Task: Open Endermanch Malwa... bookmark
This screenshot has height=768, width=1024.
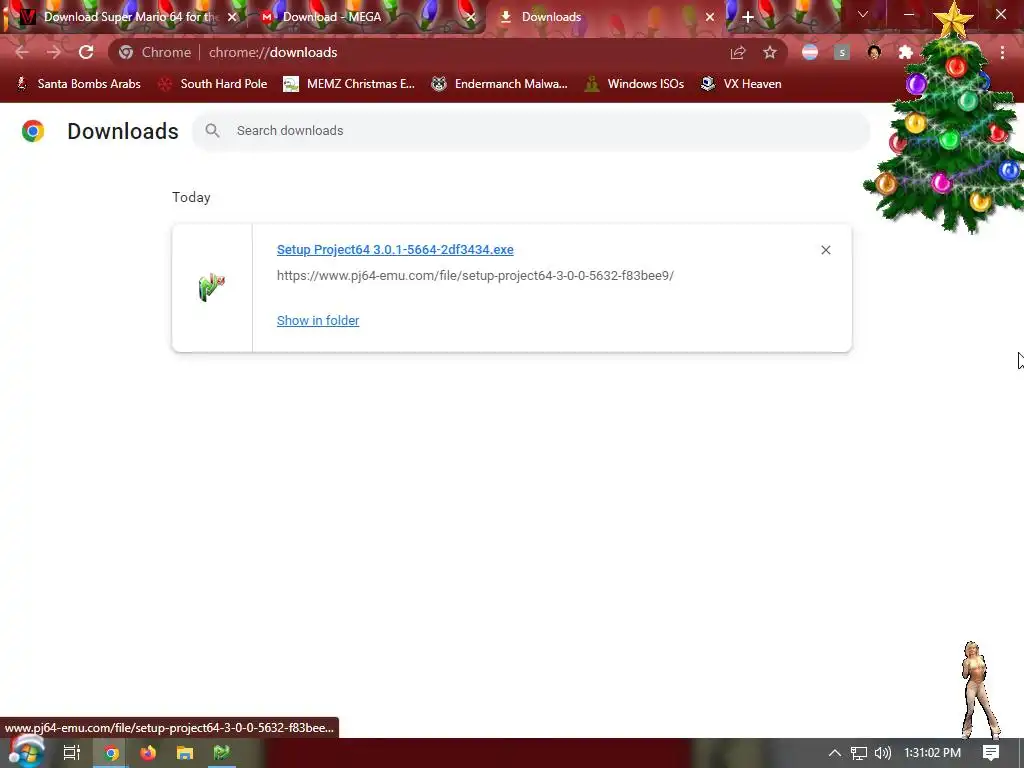Action: [500, 84]
